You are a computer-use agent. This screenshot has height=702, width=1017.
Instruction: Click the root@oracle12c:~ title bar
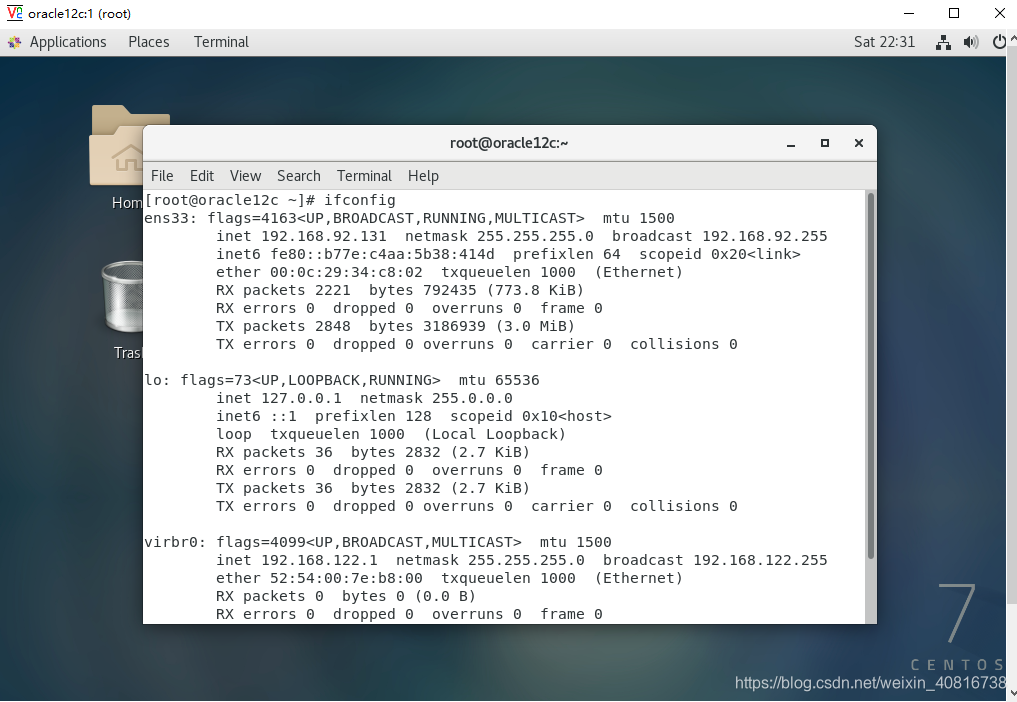(x=509, y=143)
